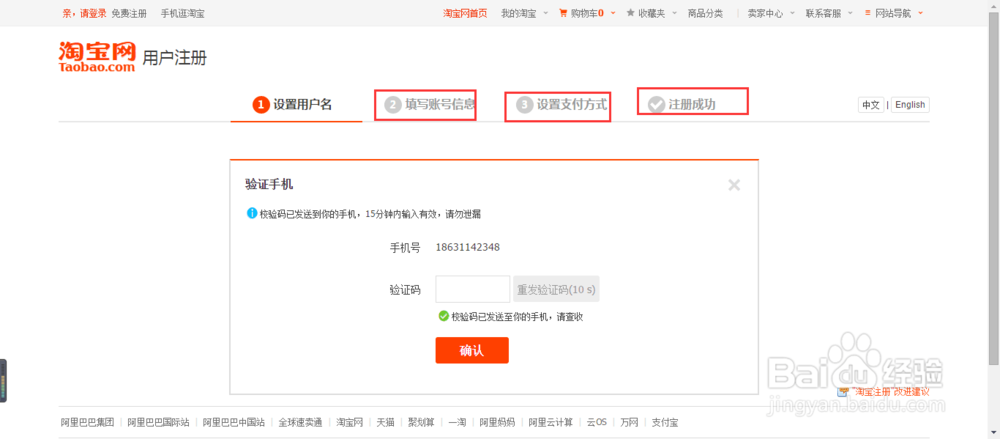Click the 验证手机 dialog title
Viewport: 1000px width, 439px height.
269,185
